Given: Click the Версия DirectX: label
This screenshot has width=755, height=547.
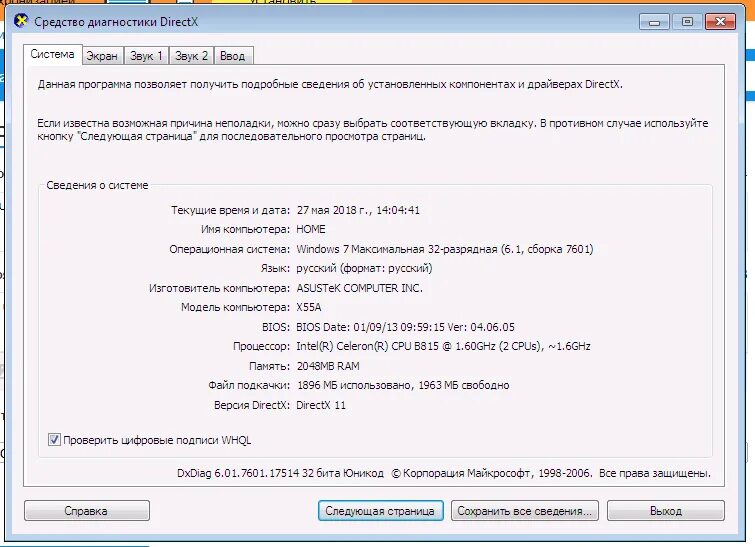Looking at the screenshot, I should [252, 405].
